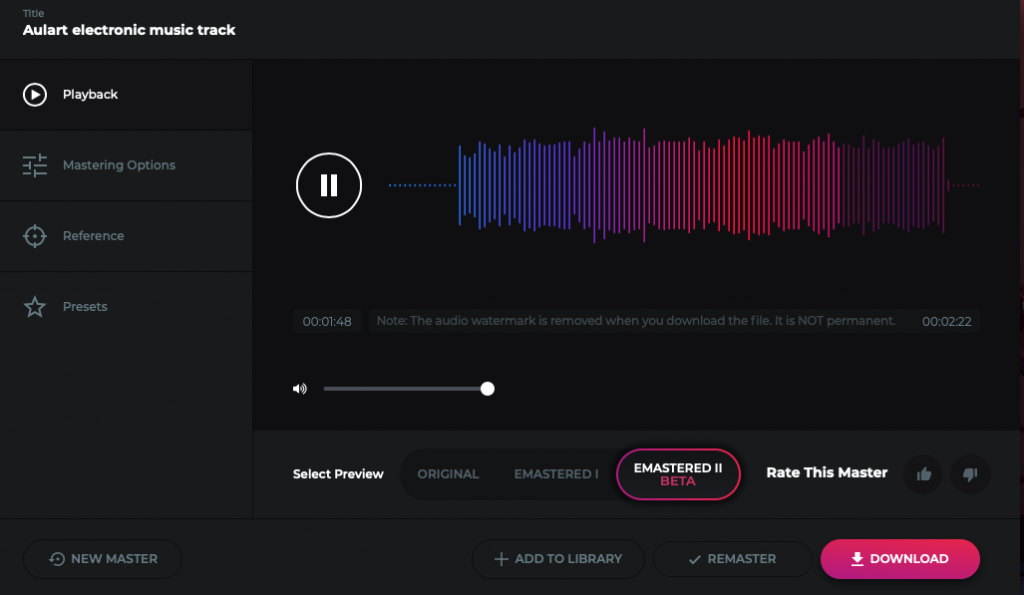Open the Presets star icon

33,306
